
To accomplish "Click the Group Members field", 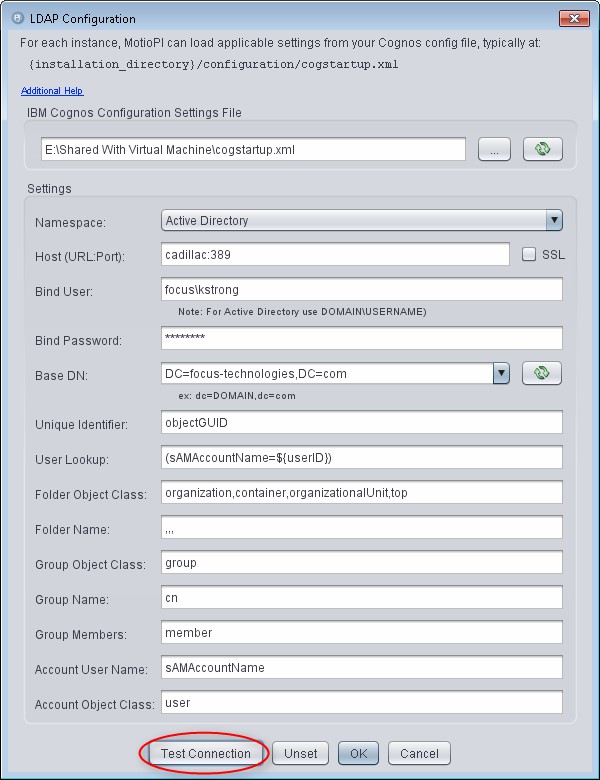I will [362, 632].
